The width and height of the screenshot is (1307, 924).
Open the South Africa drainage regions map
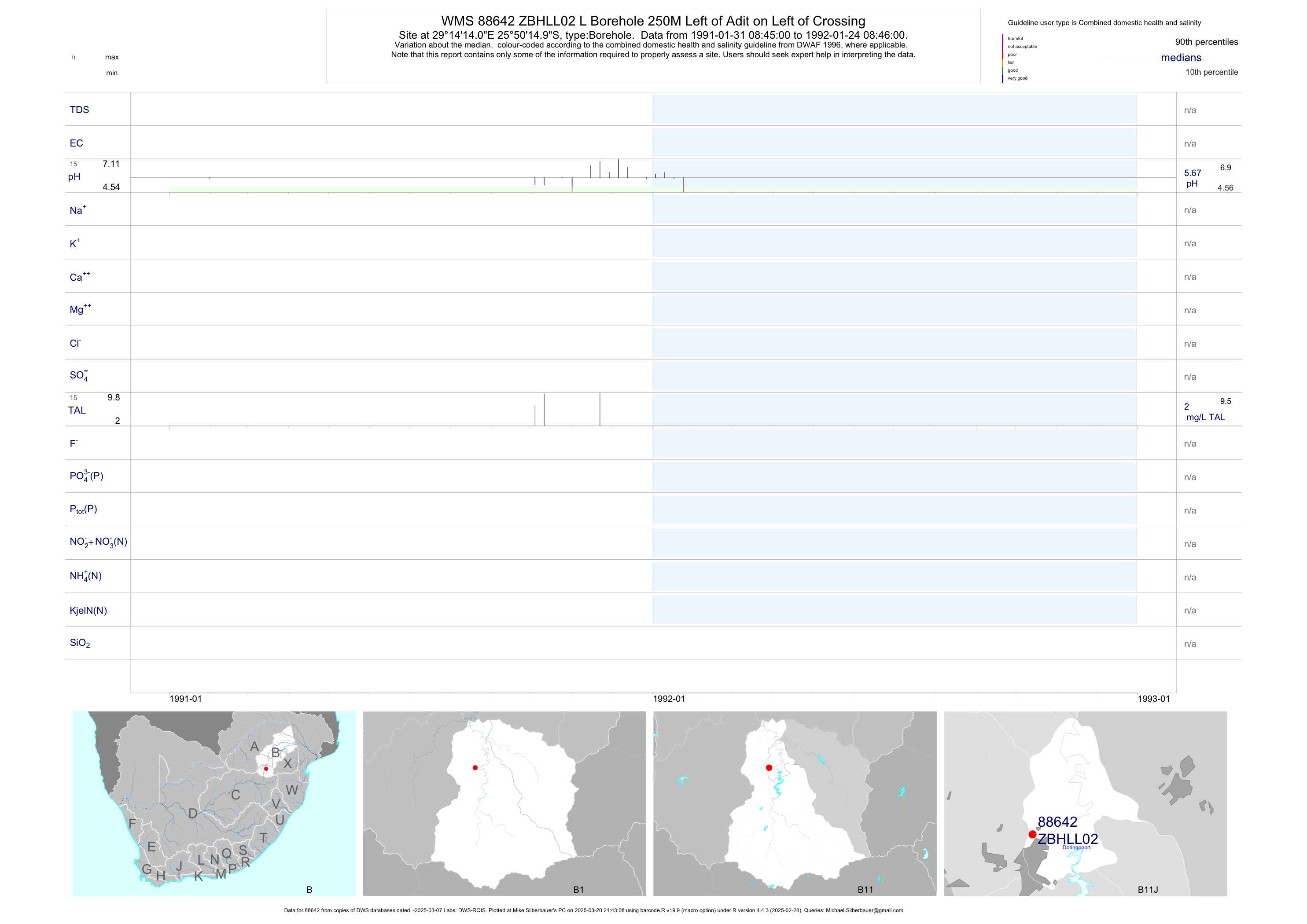point(214,803)
